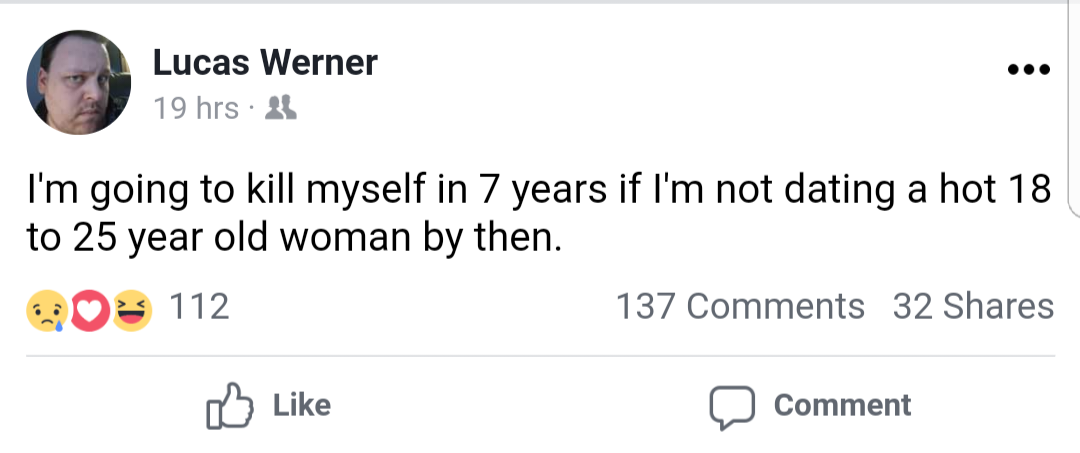Click the speech bubble comment icon
1080x453 pixels.
point(732,407)
